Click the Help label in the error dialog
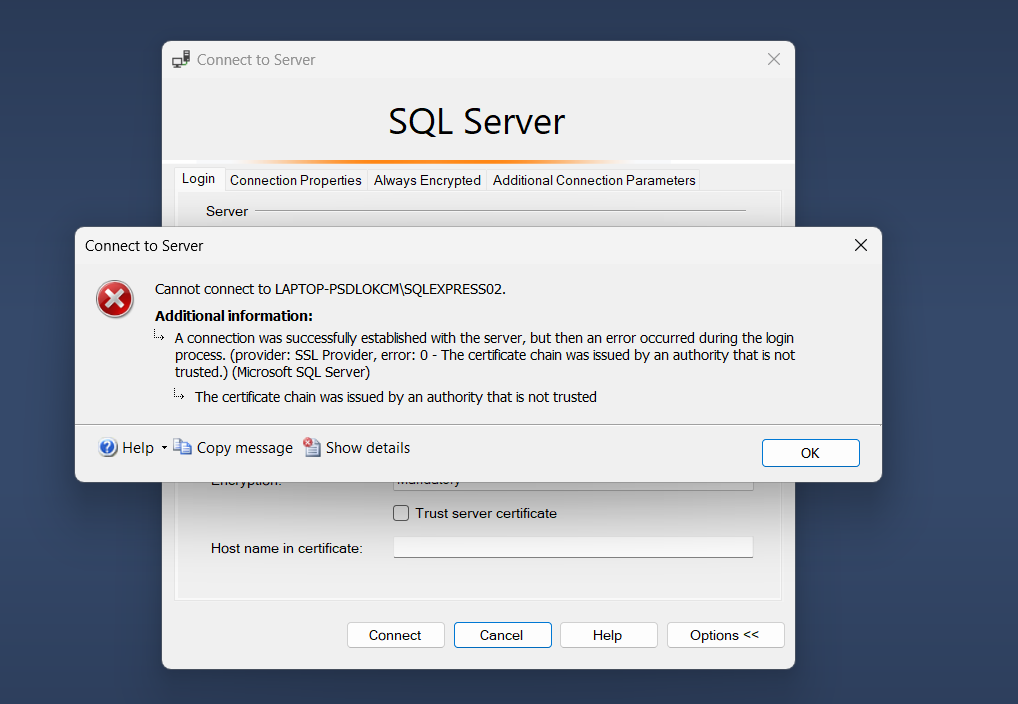The image size is (1018, 704). click(138, 448)
